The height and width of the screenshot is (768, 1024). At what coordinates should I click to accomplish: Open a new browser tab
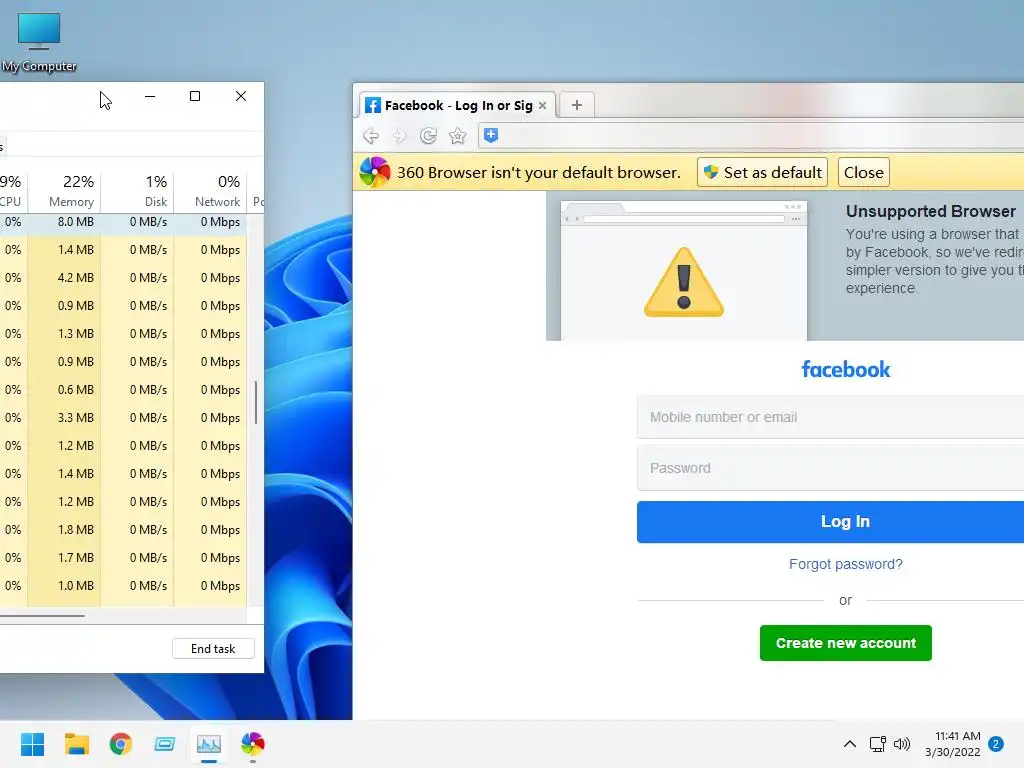pos(577,105)
